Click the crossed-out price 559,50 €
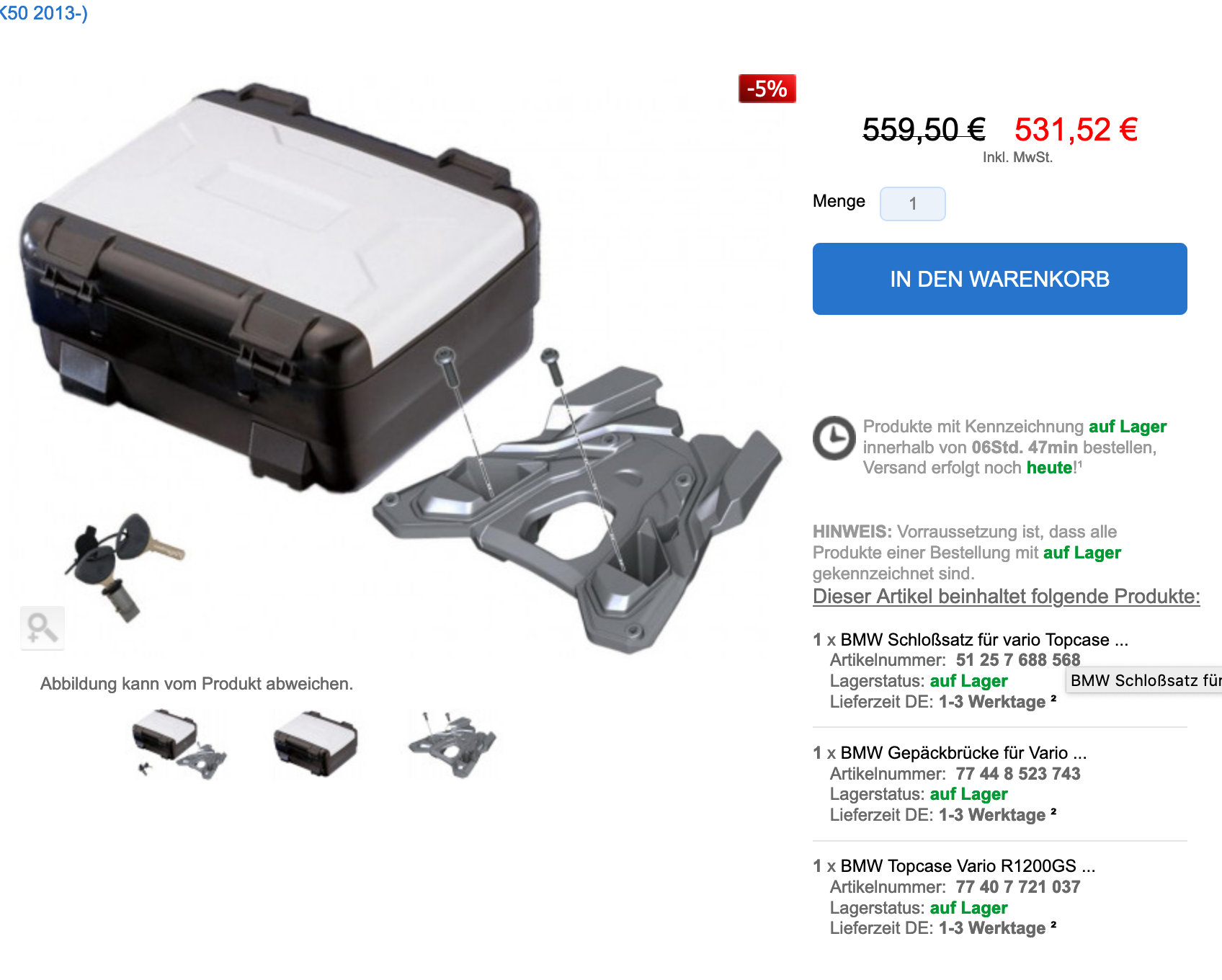 pyautogui.click(x=924, y=130)
